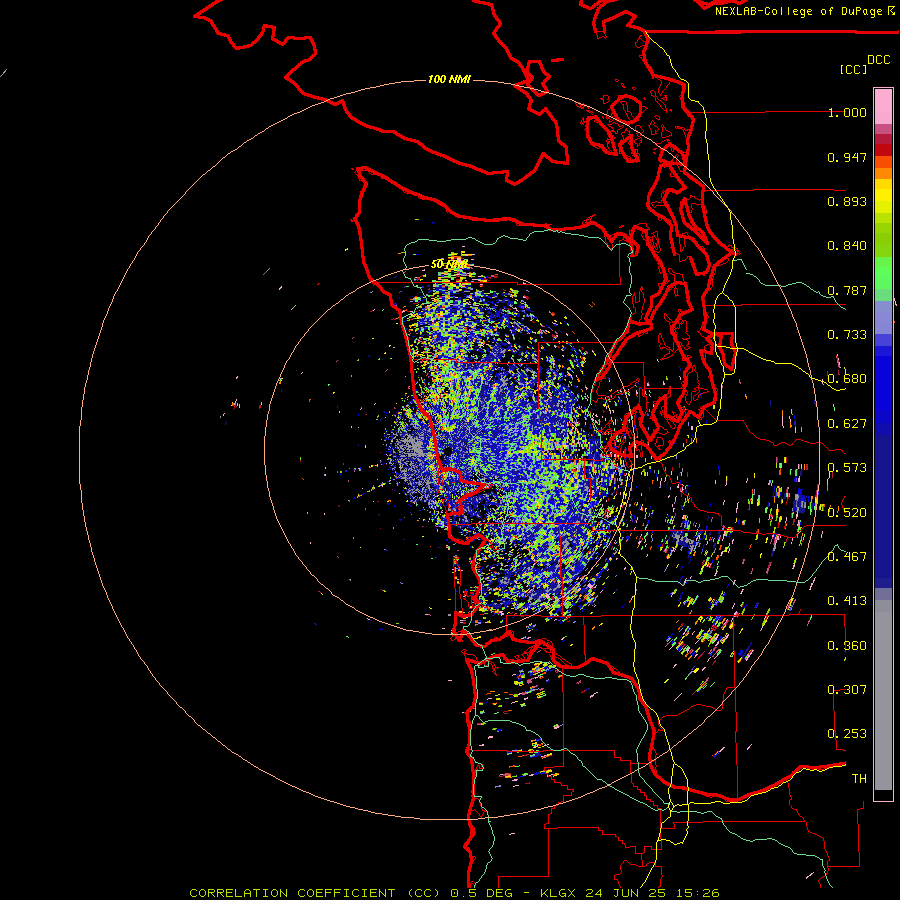Select the 0.573 legend value
The height and width of the screenshot is (900, 900).
point(847,468)
